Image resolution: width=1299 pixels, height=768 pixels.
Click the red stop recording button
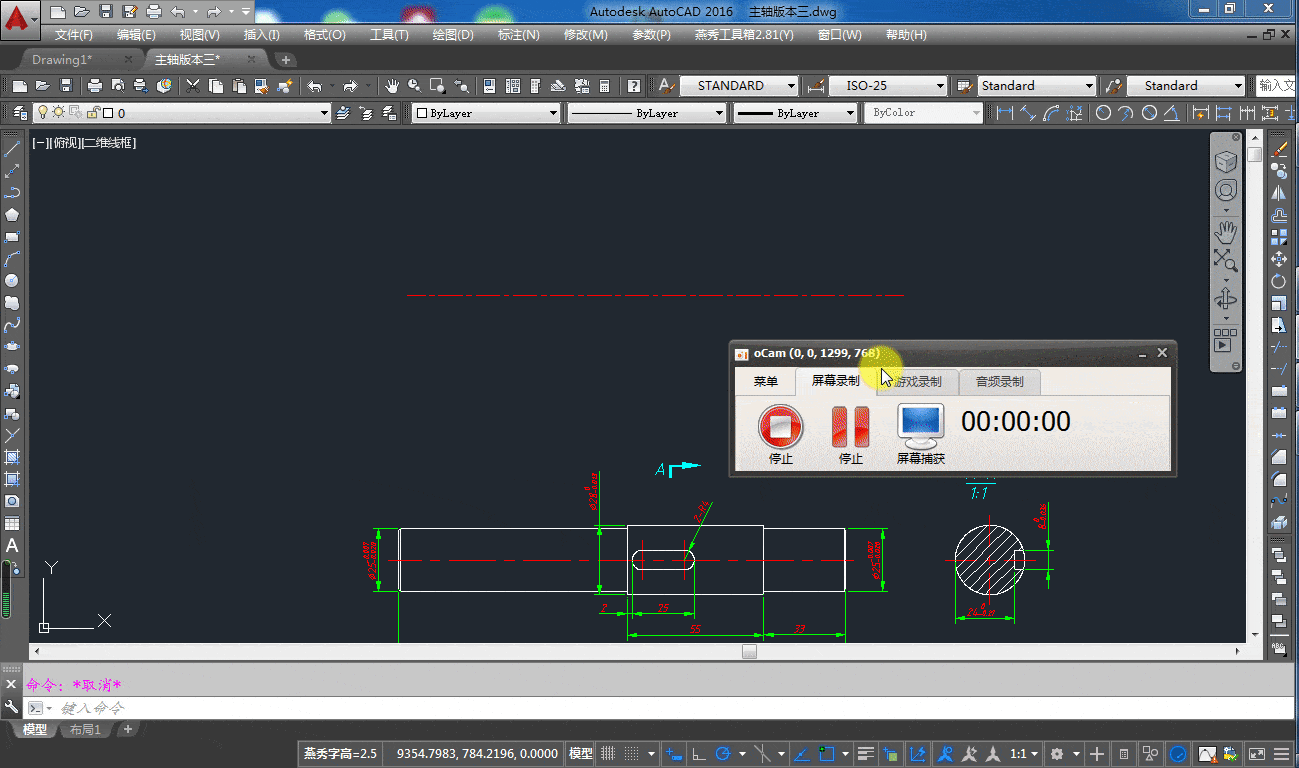(x=780, y=434)
